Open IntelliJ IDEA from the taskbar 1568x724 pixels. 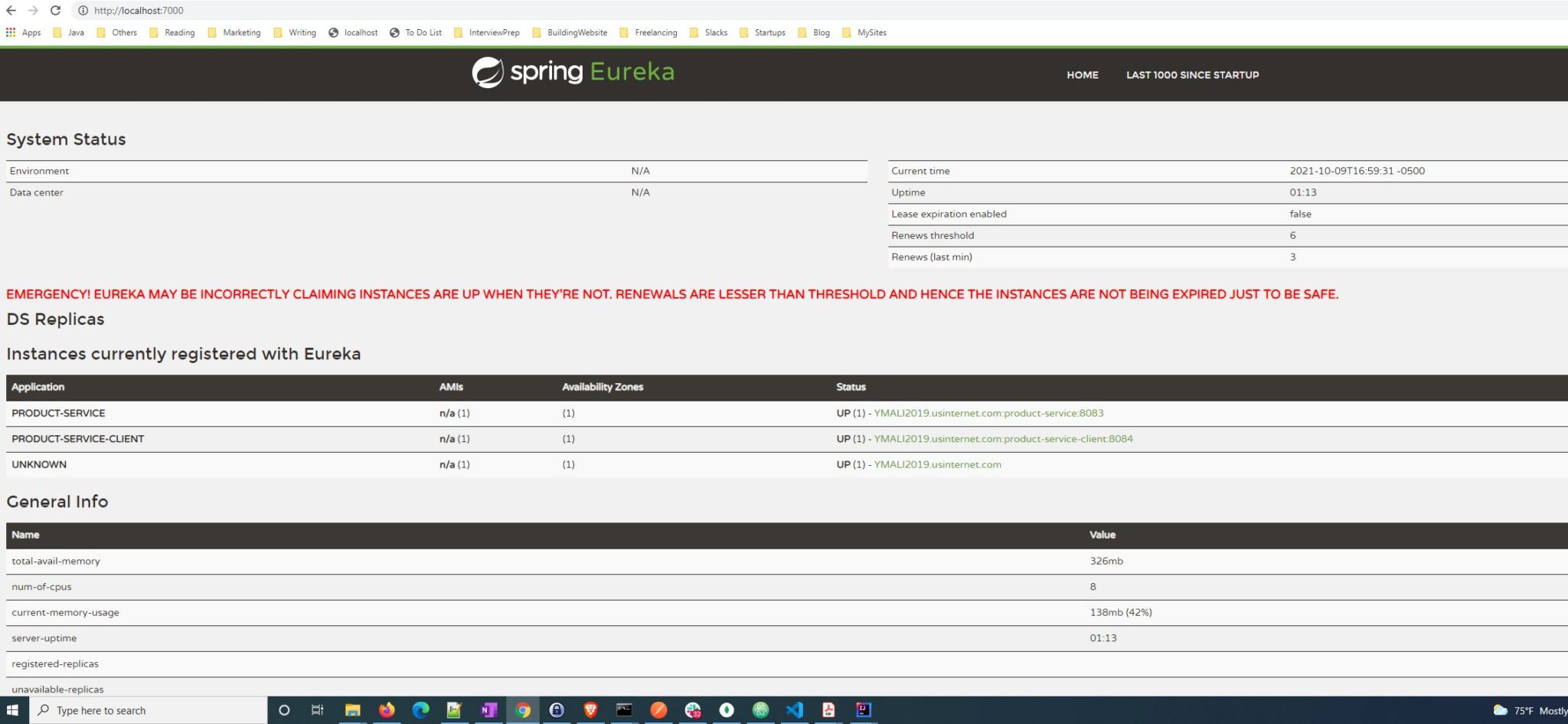(x=863, y=710)
